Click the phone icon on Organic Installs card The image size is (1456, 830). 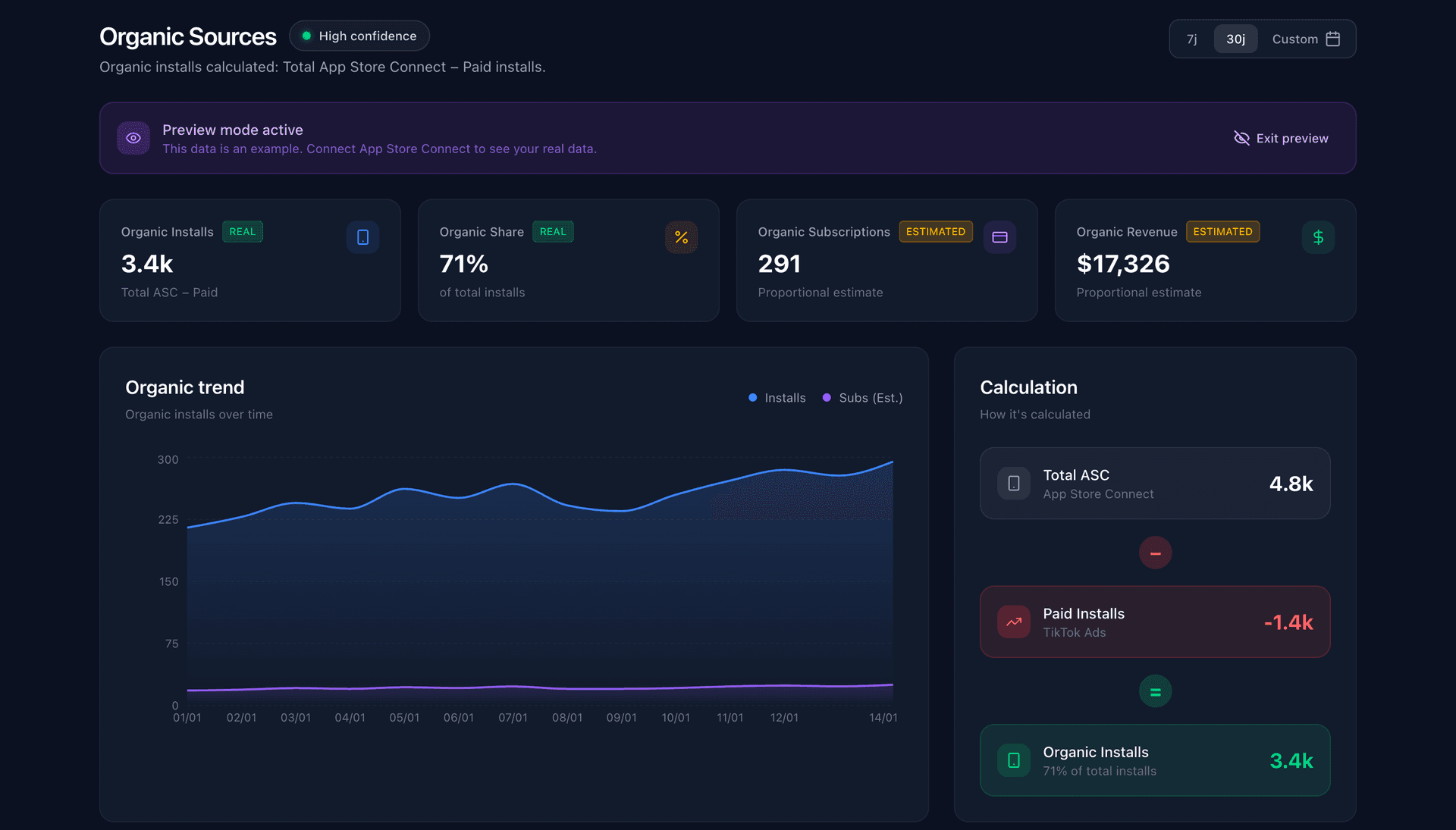coord(362,236)
